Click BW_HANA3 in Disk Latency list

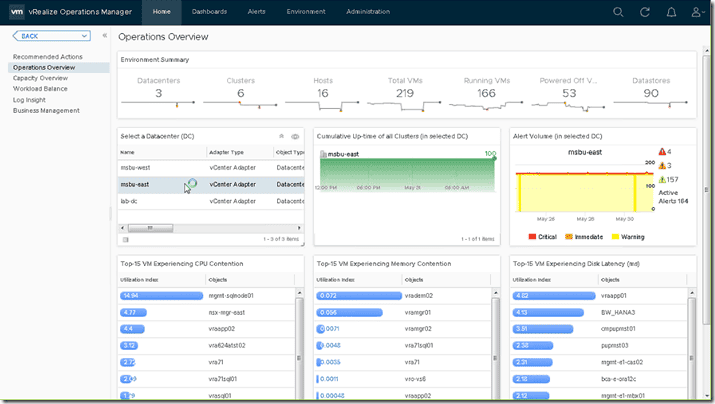click(618, 312)
